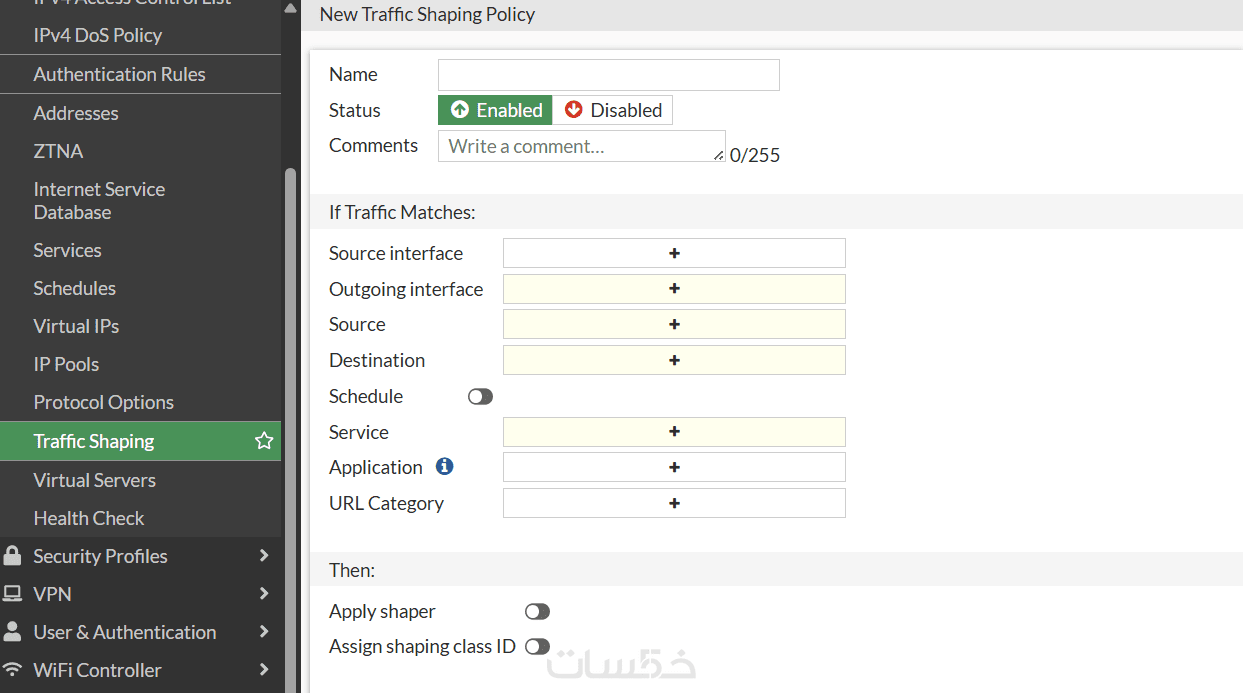Go to Protocol Options menu item
The height and width of the screenshot is (693, 1243).
(x=103, y=402)
